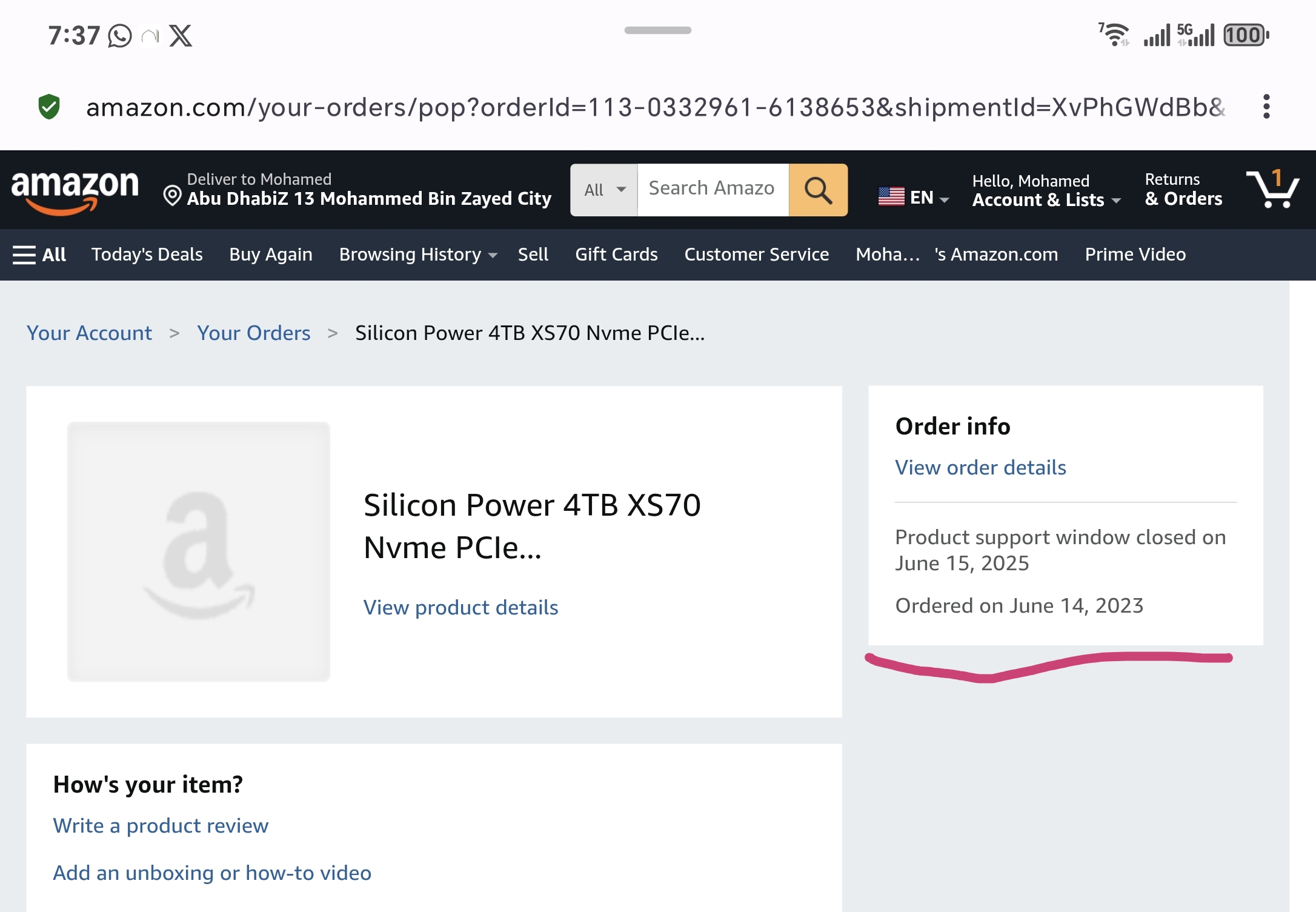This screenshot has height=912, width=1316.
Task: Click View order details link
Action: 980,467
